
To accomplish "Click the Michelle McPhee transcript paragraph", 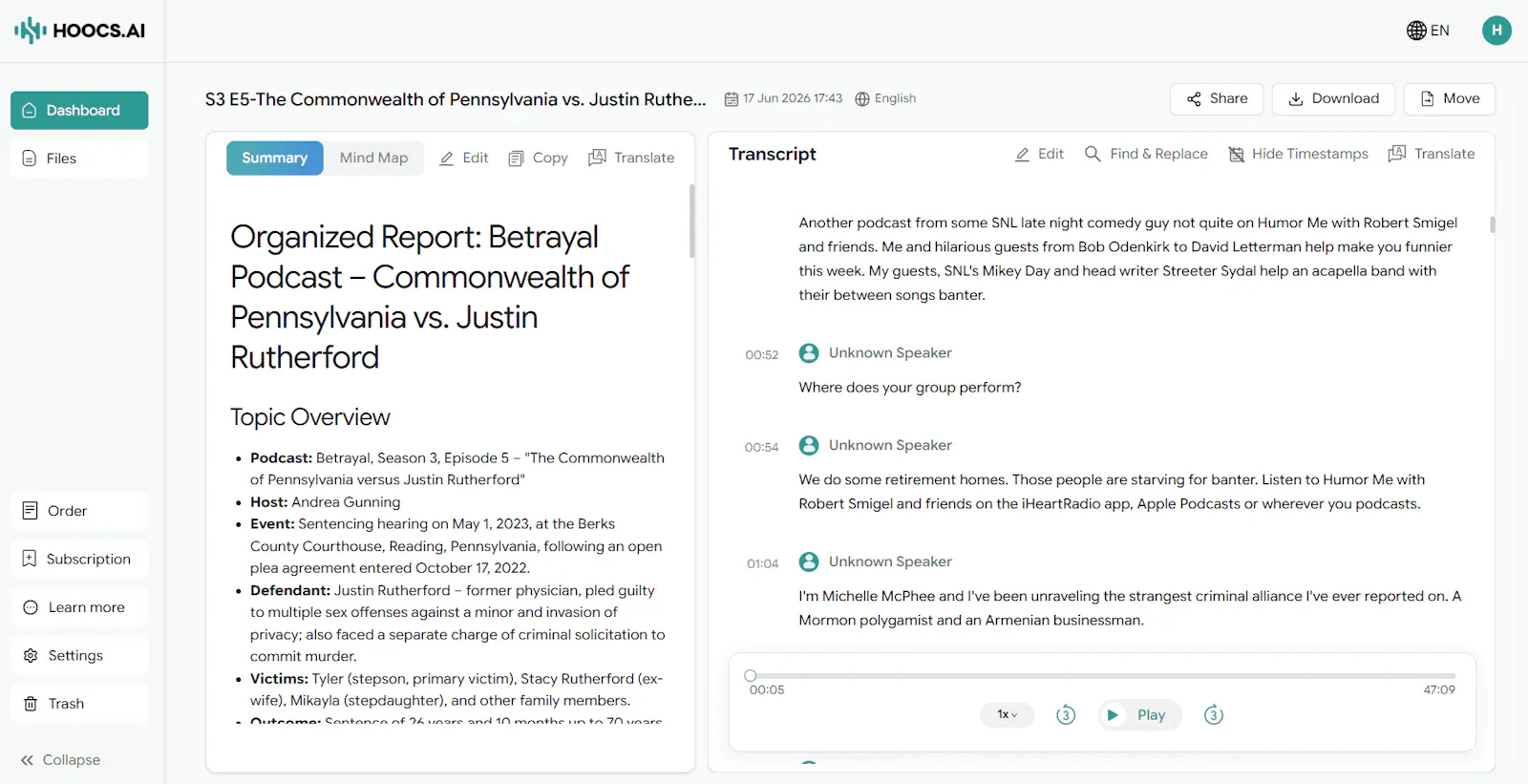I will tap(1131, 608).
